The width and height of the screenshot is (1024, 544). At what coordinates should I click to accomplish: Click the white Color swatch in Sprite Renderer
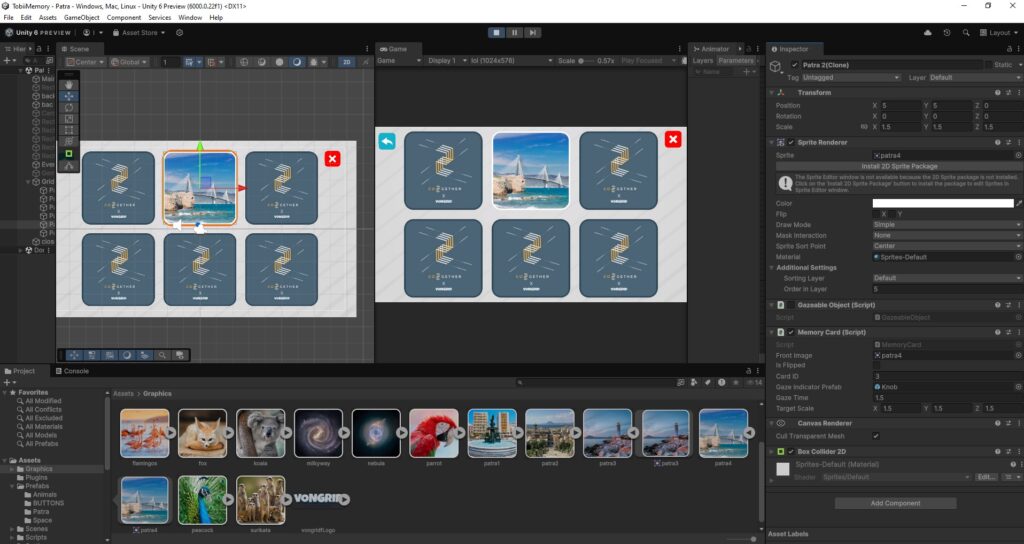click(942, 203)
